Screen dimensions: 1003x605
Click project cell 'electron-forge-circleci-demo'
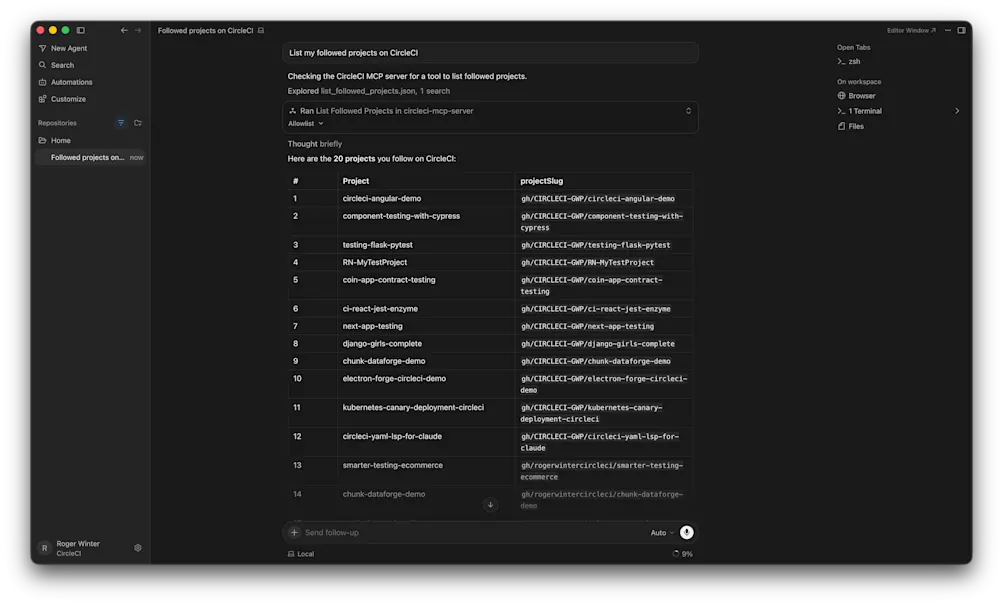point(394,379)
